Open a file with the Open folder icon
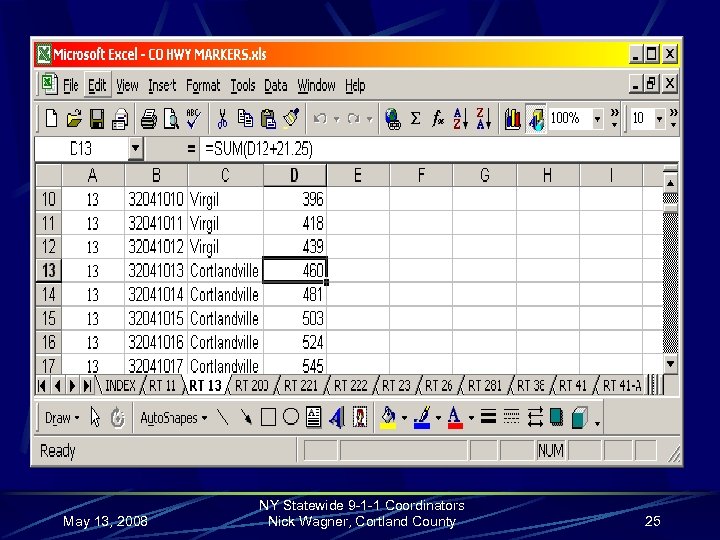720x540 pixels. 74,119
